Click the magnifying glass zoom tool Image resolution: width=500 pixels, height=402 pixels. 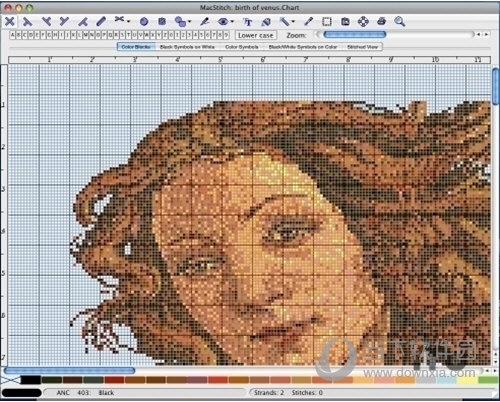[400, 22]
